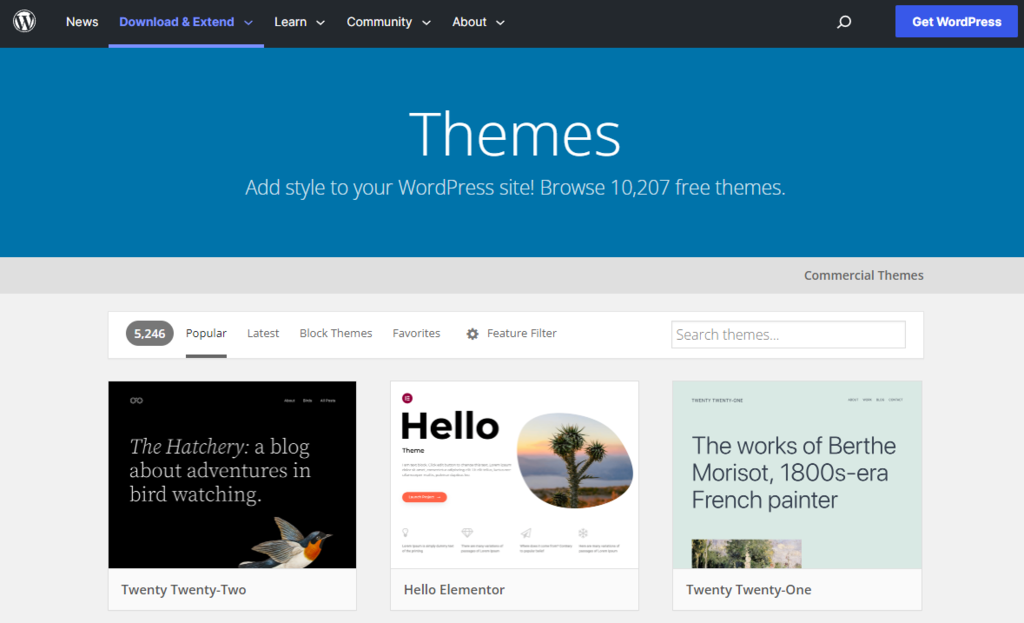This screenshot has height=623, width=1024.
Task: Open the Favorites tab
Action: [416, 333]
